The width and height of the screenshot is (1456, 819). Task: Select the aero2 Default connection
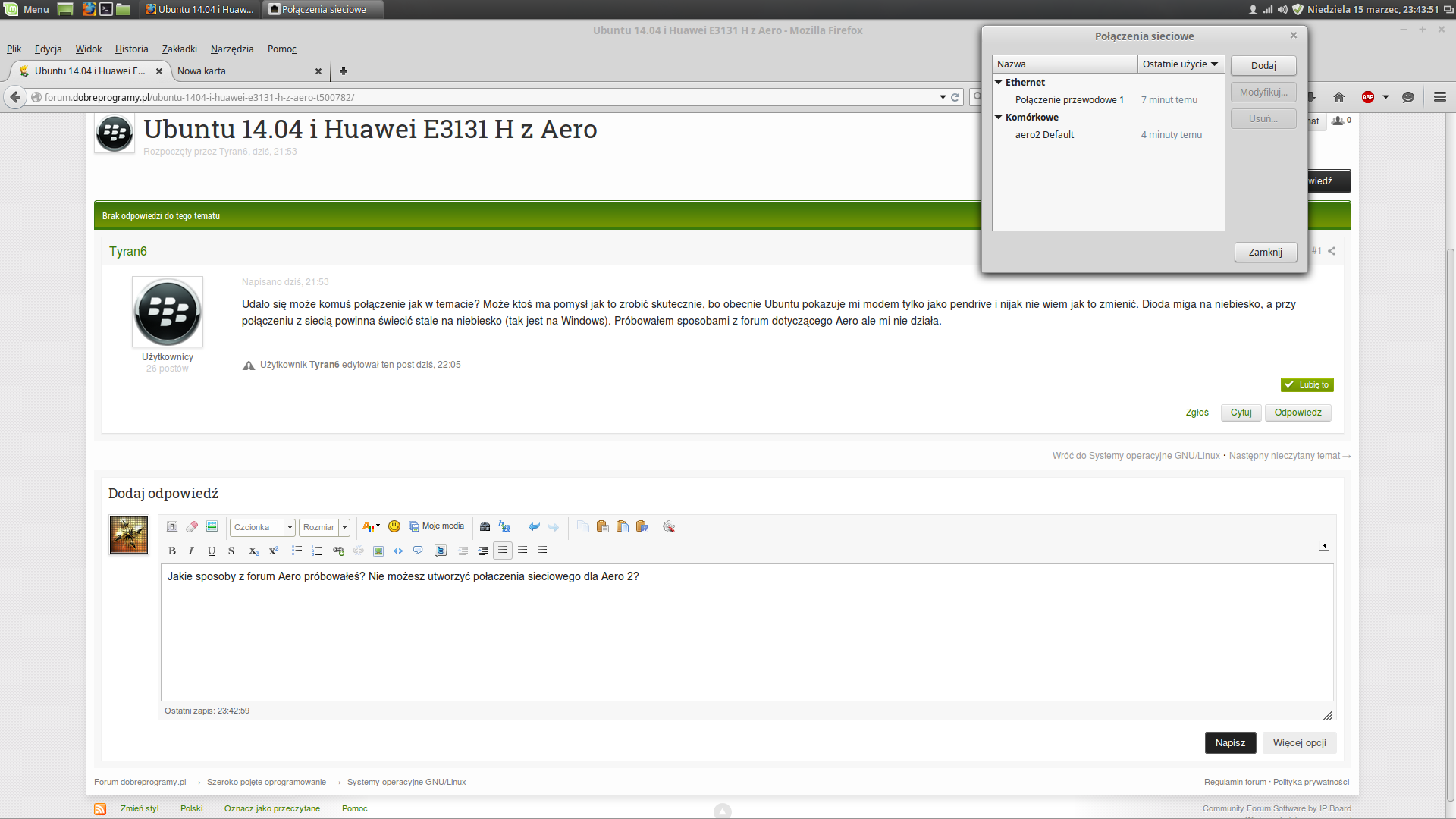(1108, 135)
